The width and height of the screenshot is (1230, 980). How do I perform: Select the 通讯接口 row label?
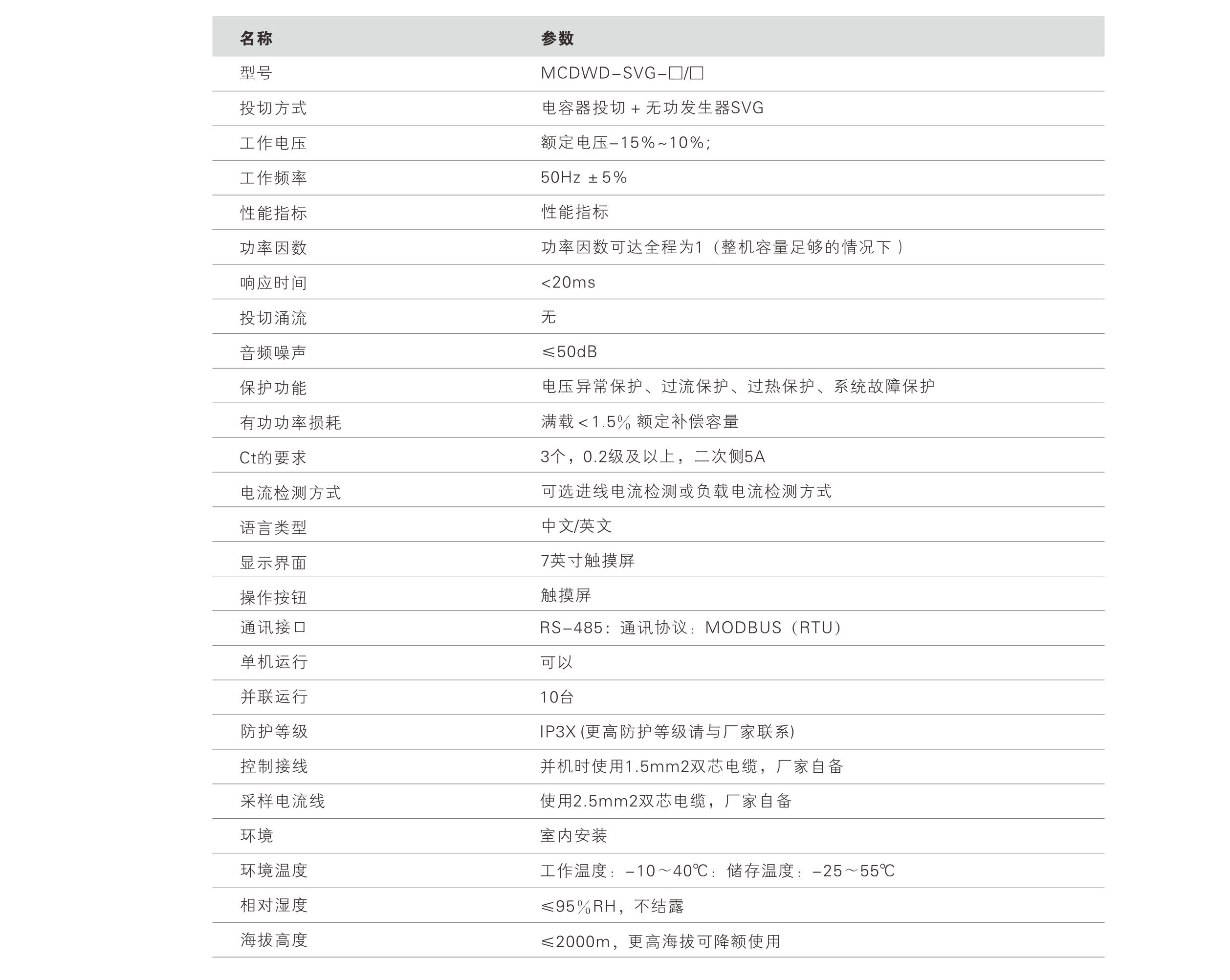point(273,628)
